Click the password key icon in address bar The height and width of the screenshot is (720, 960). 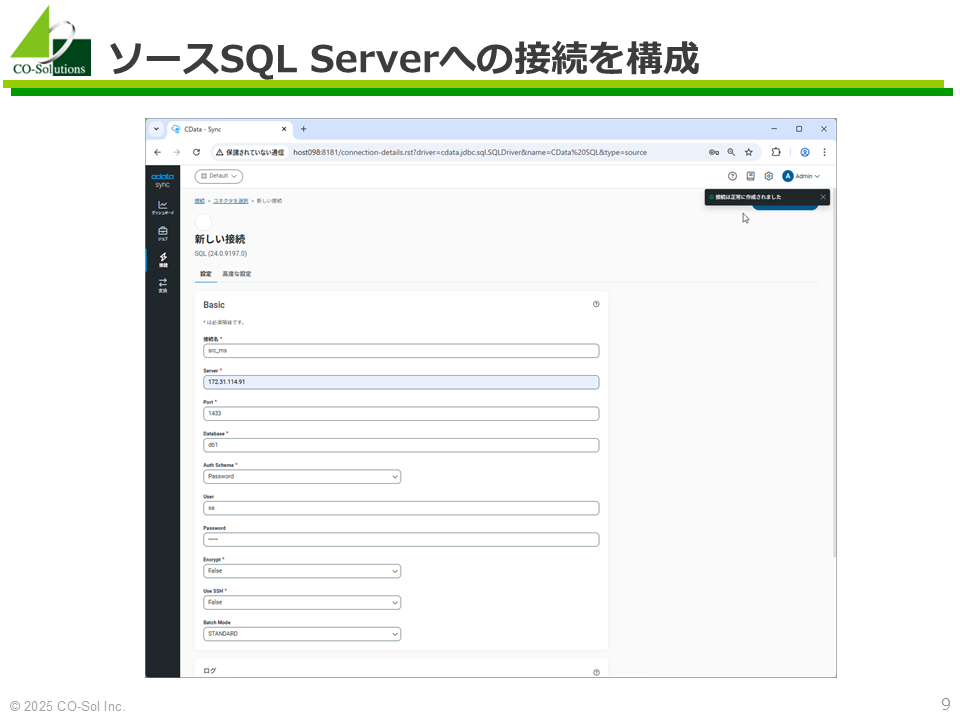pyautogui.click(x=714, y=152)
